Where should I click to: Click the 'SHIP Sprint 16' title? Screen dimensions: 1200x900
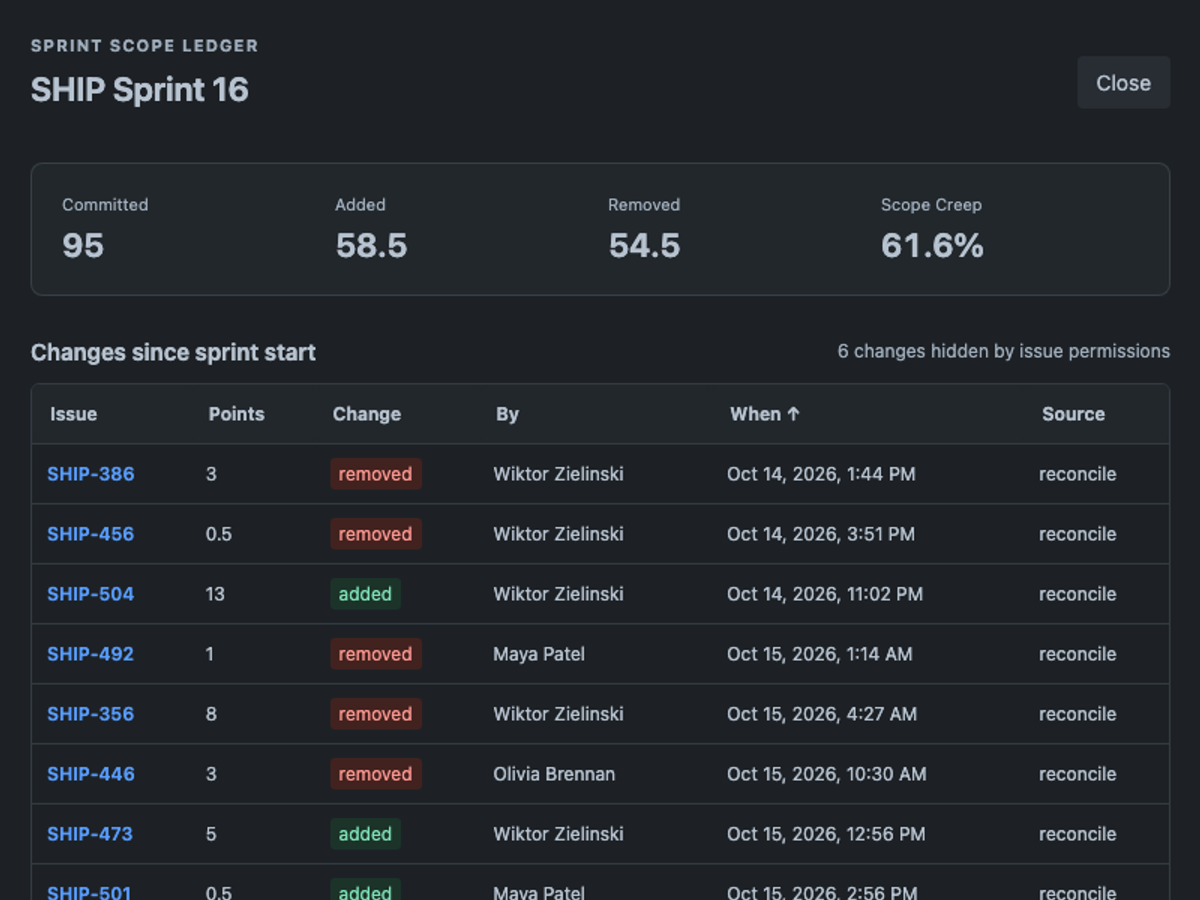click(x=140, y=89)
